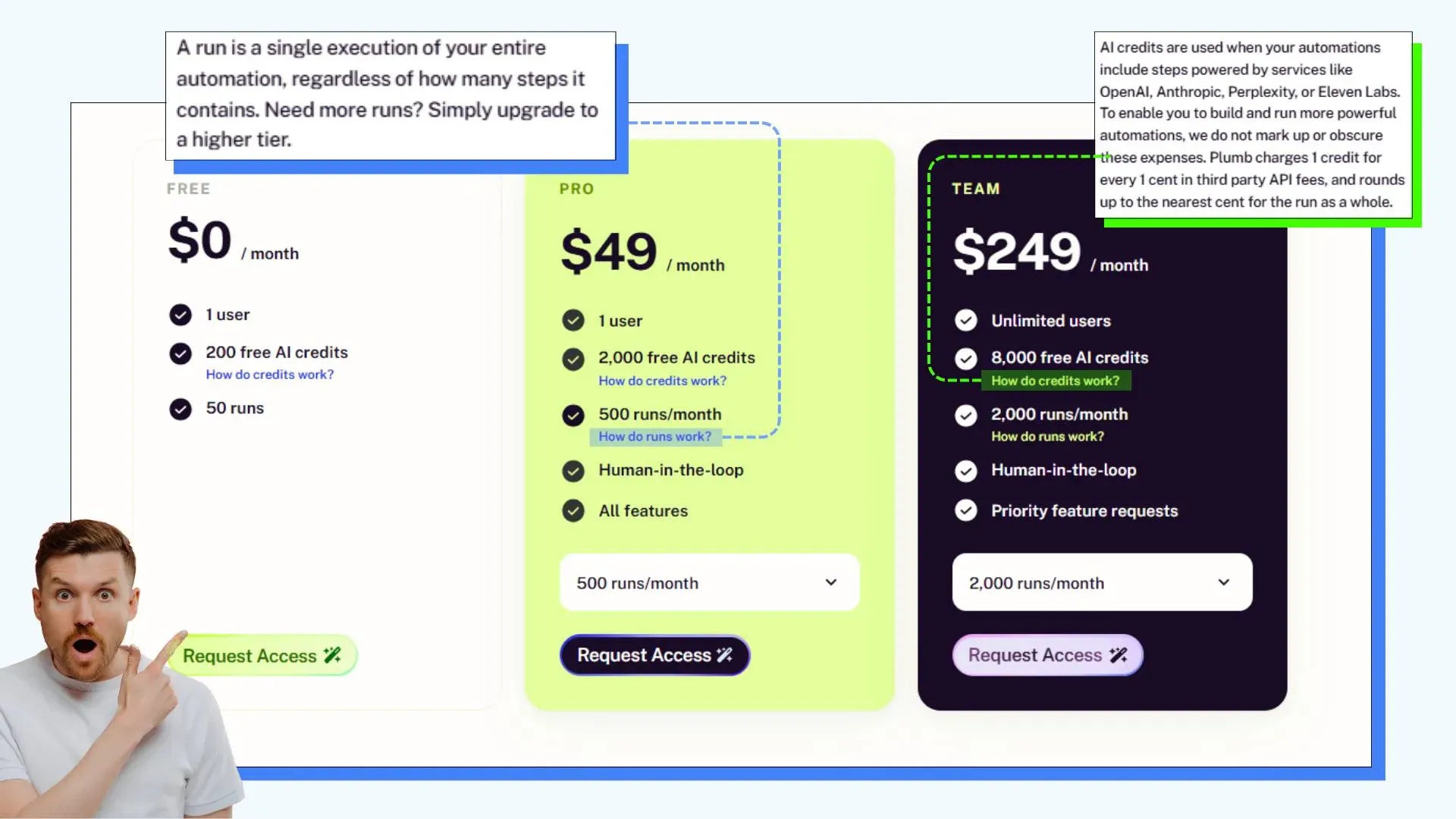Image resolution: width=1456 pixels, height=819 pixels.
Task: Click checkmark icon beside Priority feature requests
Action: point(966,511)
